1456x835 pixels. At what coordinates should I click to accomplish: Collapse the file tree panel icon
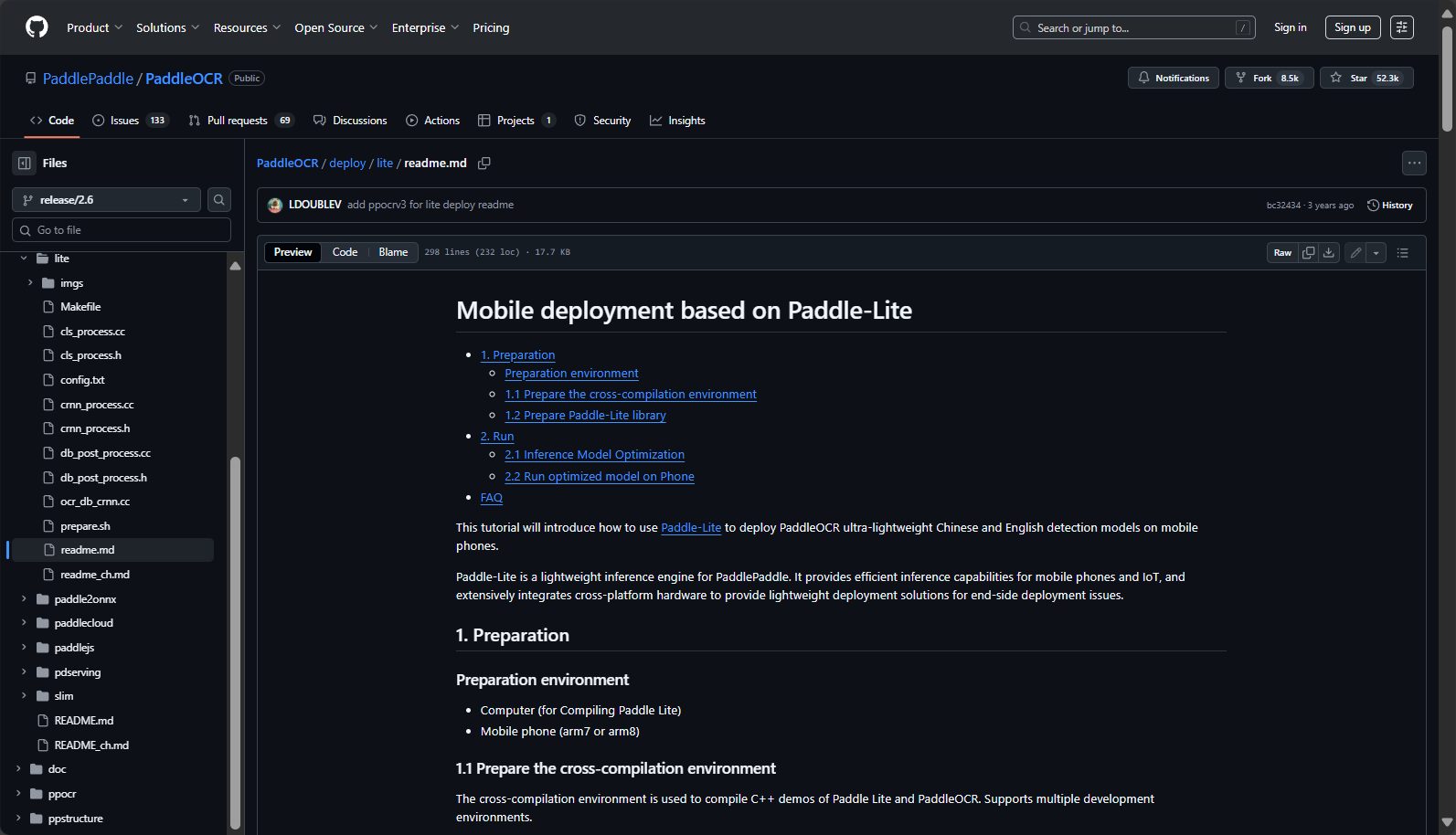click(25, 163)
